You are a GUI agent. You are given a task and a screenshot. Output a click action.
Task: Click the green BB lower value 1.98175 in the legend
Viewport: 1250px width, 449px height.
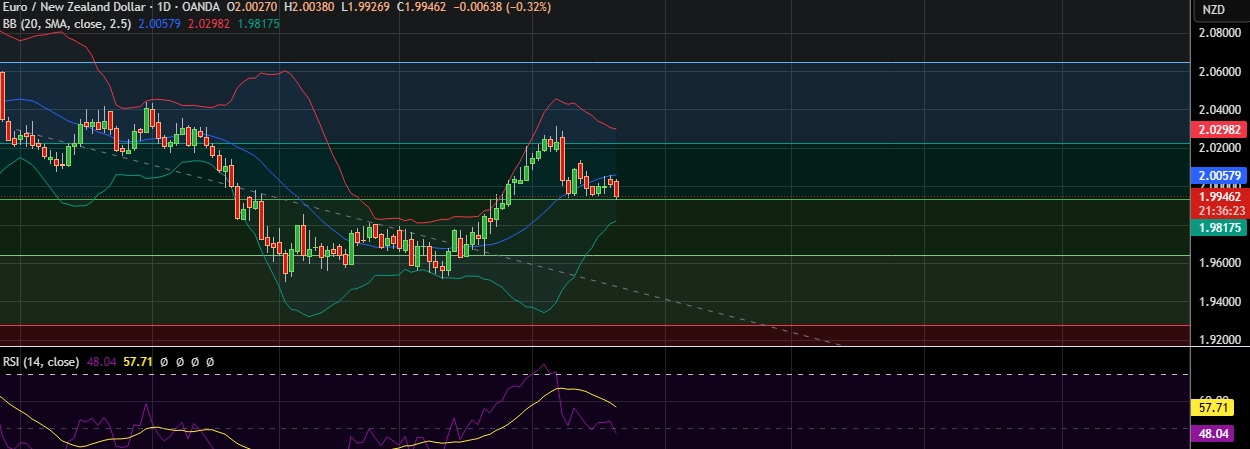[x=258, y=22]
